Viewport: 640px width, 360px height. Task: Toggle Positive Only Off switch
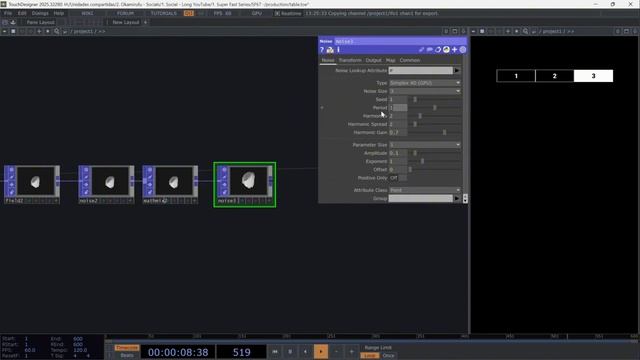pos(398,178)
